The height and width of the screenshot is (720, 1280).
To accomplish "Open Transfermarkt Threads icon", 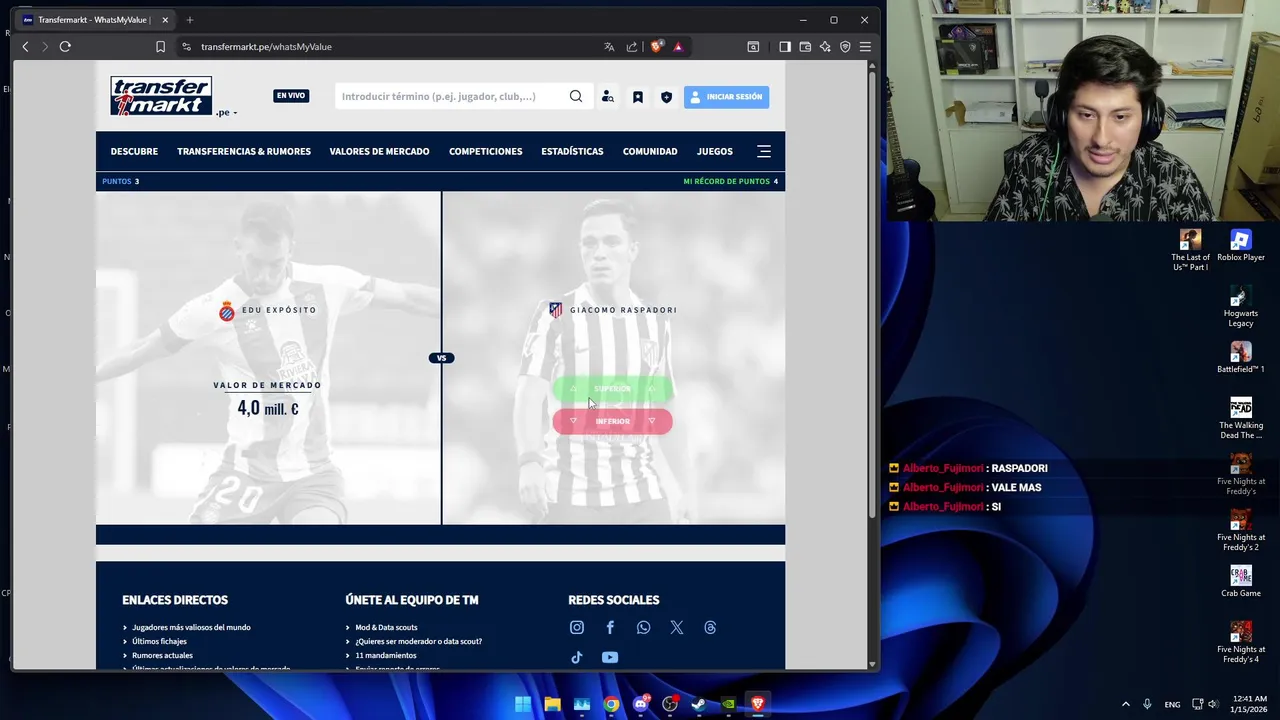I will click(x=710, y=627).
